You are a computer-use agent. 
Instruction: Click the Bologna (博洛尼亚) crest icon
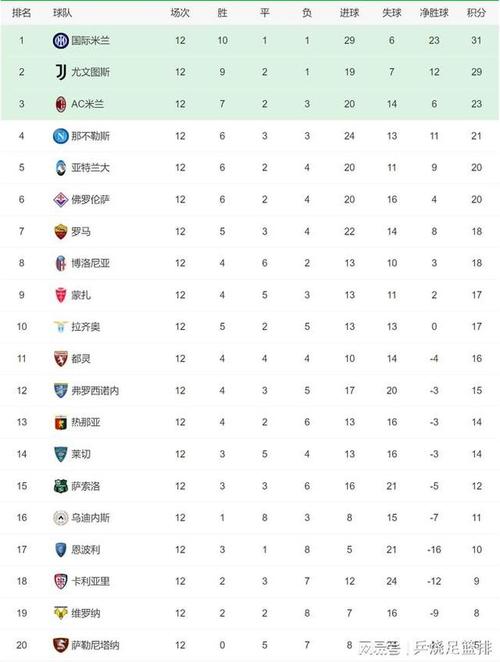click(61, 263)
